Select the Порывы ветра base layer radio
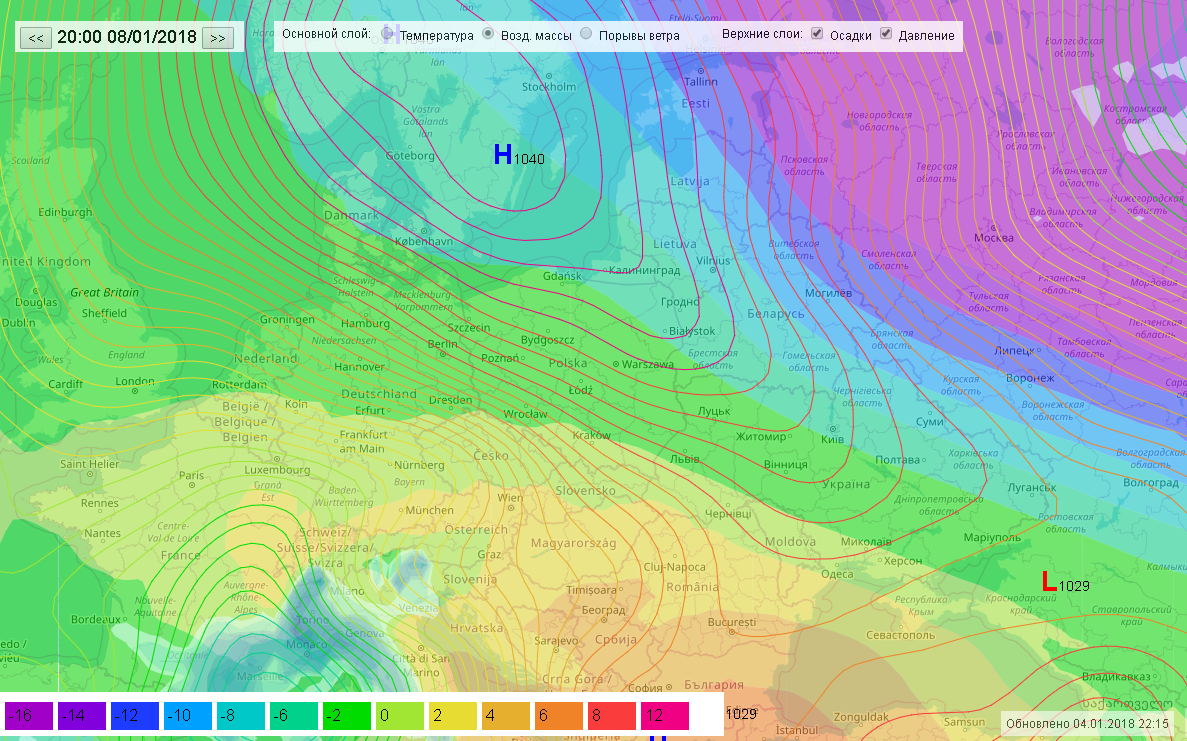 point(586,34)
